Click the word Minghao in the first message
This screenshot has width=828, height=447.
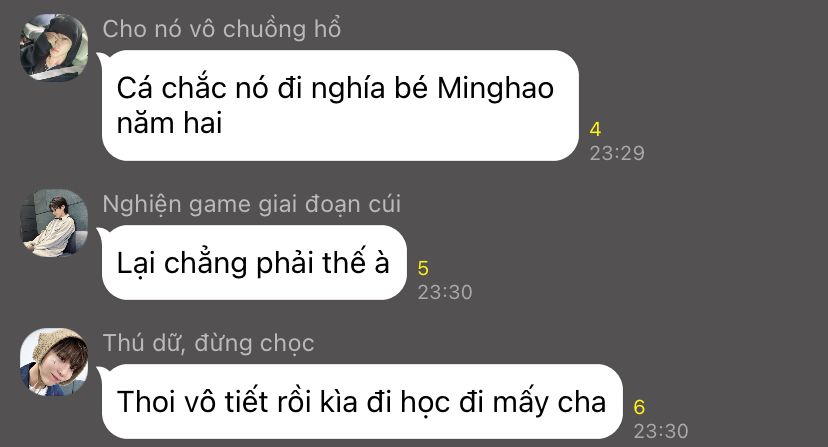pos(495,88)
